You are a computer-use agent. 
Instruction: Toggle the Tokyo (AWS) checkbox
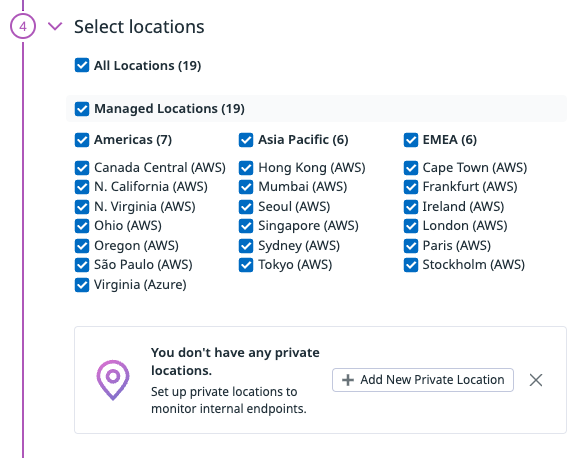[246, 265]
